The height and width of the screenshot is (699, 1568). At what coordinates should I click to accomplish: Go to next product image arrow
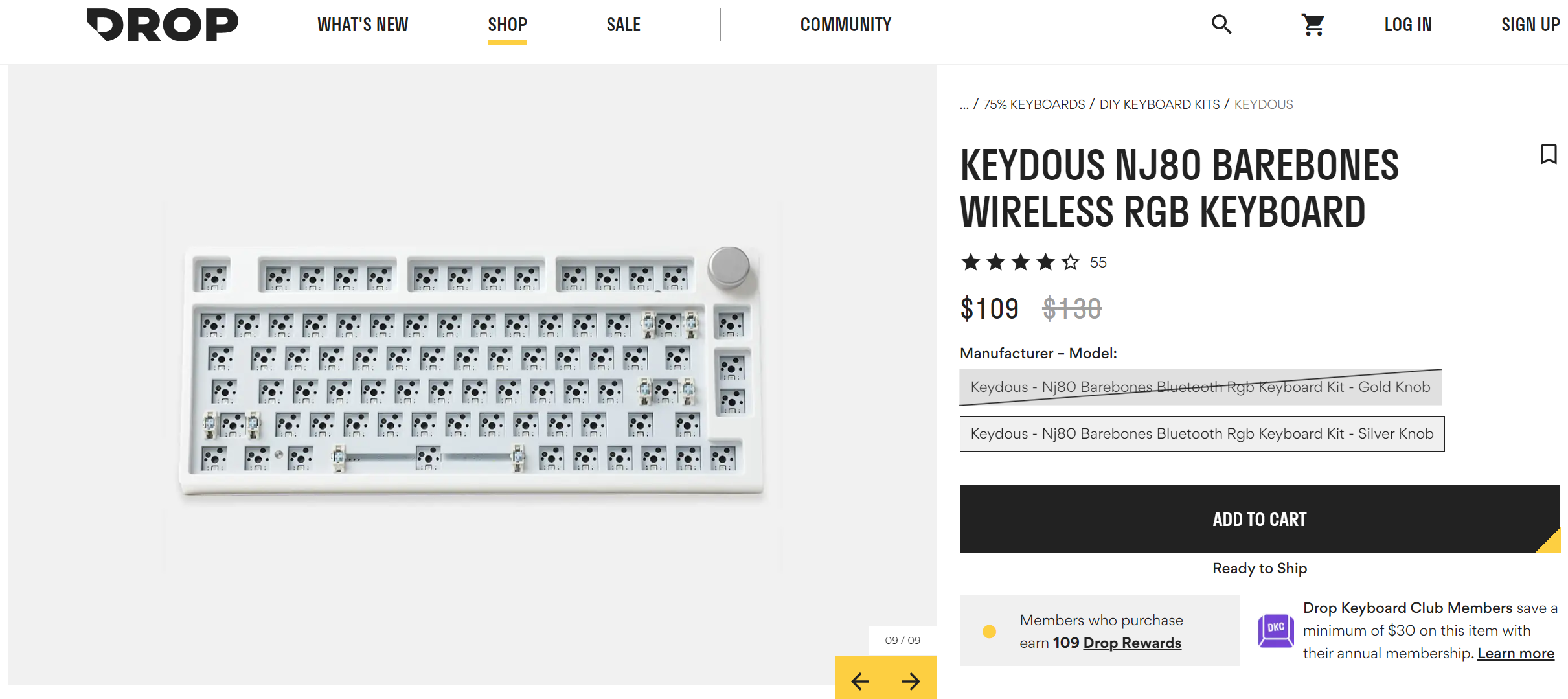click(911, 681)
